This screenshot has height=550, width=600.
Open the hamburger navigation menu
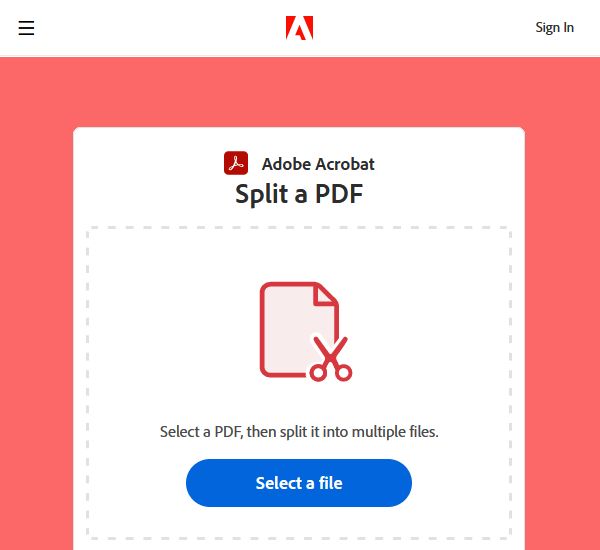coord(26,28)
